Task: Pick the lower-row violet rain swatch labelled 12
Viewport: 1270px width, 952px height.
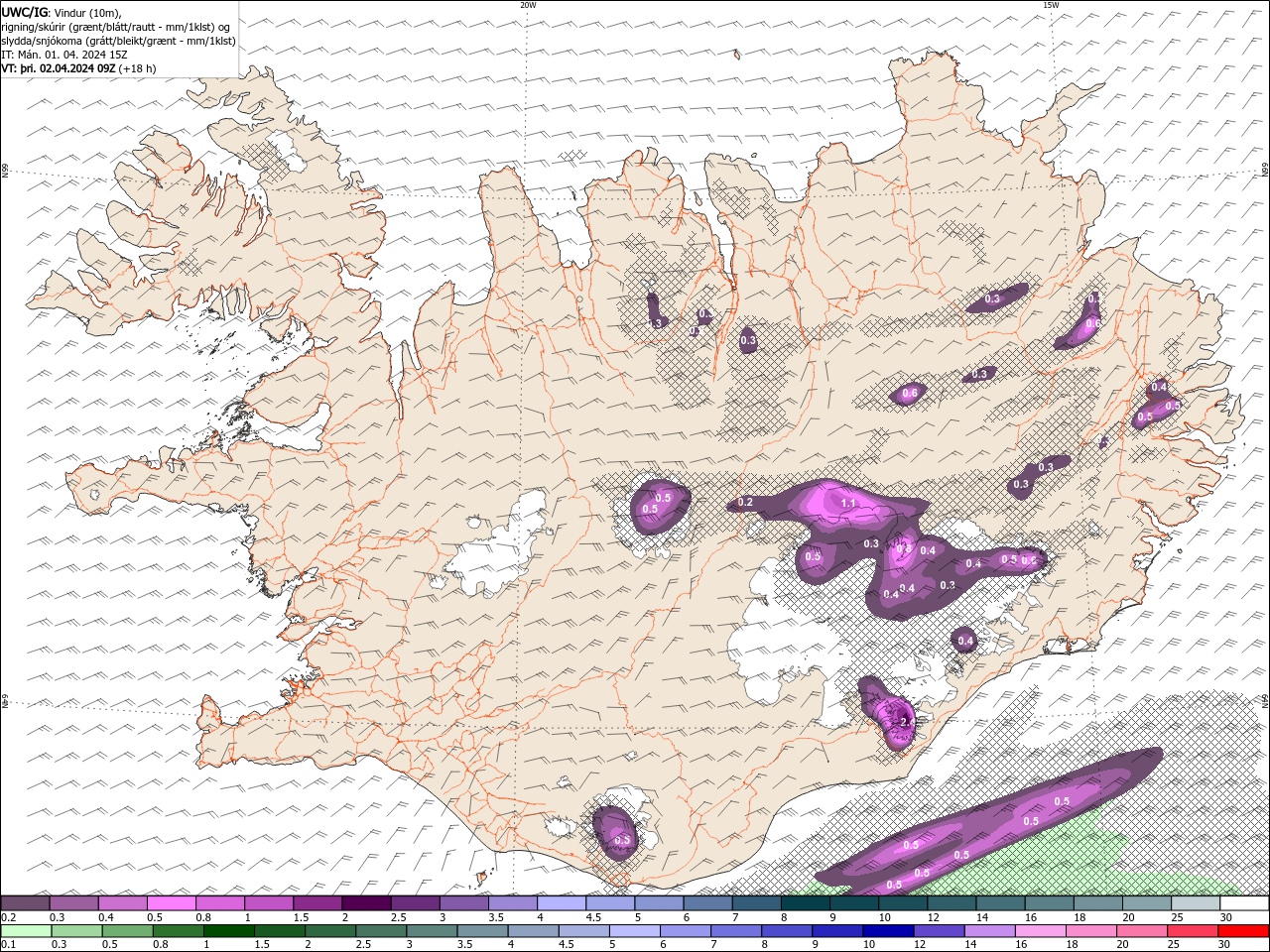Action: tap(940, 931)
